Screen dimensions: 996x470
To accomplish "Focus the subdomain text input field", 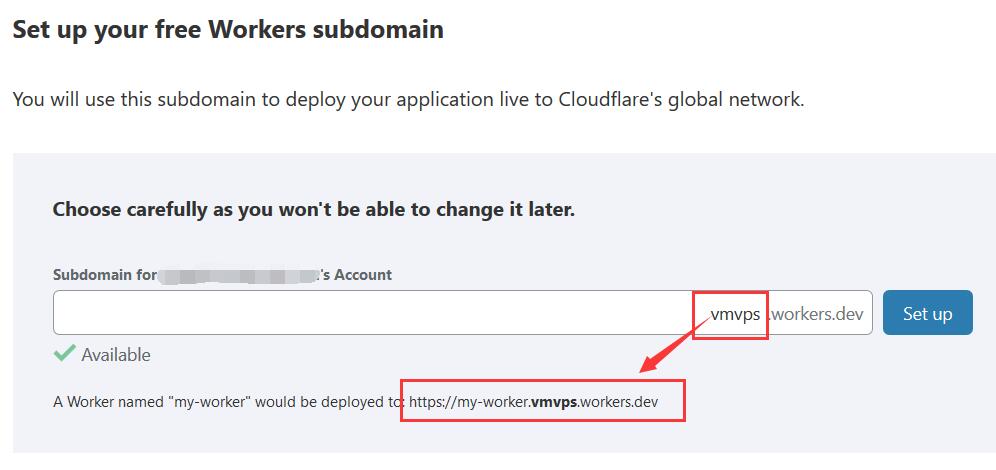I will 462,312.
